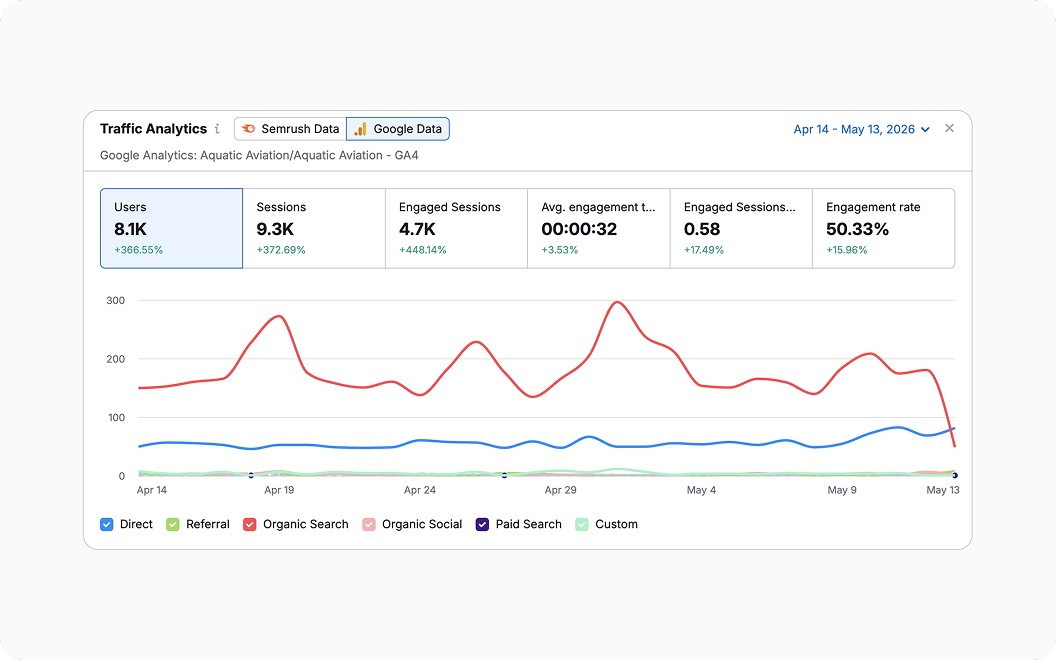
Task: Click the Organic Social legend label
Action: click(422, 525)
